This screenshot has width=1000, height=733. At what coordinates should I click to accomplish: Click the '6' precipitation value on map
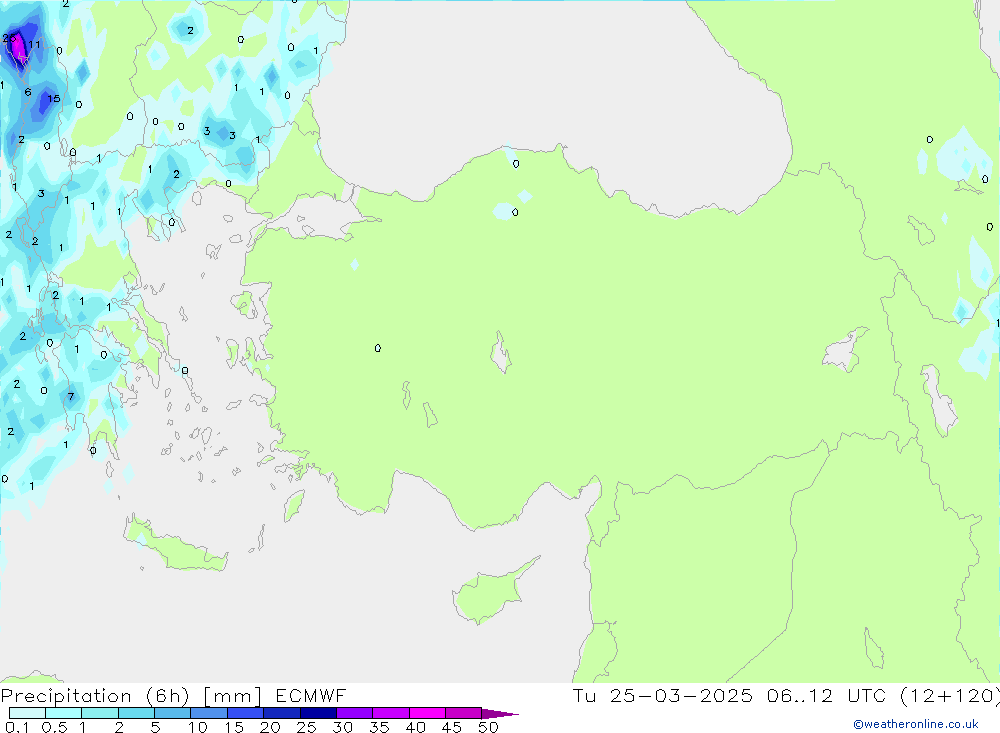click(27, 92)
